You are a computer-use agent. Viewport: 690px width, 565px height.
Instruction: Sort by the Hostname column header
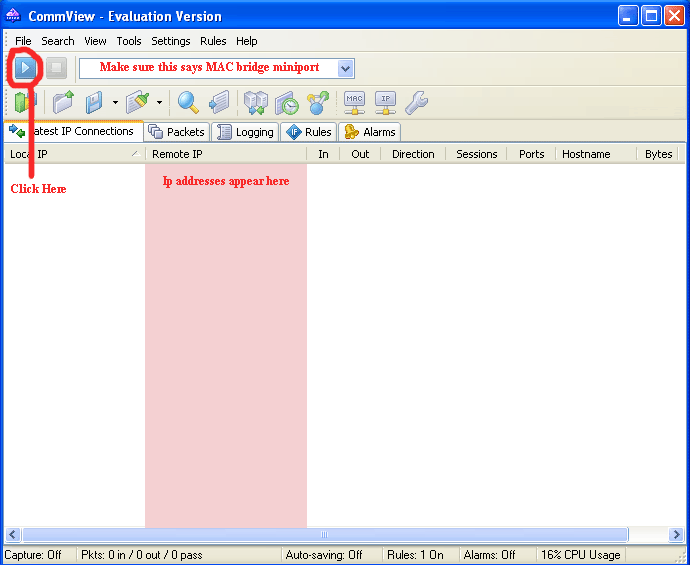(596, 154)
